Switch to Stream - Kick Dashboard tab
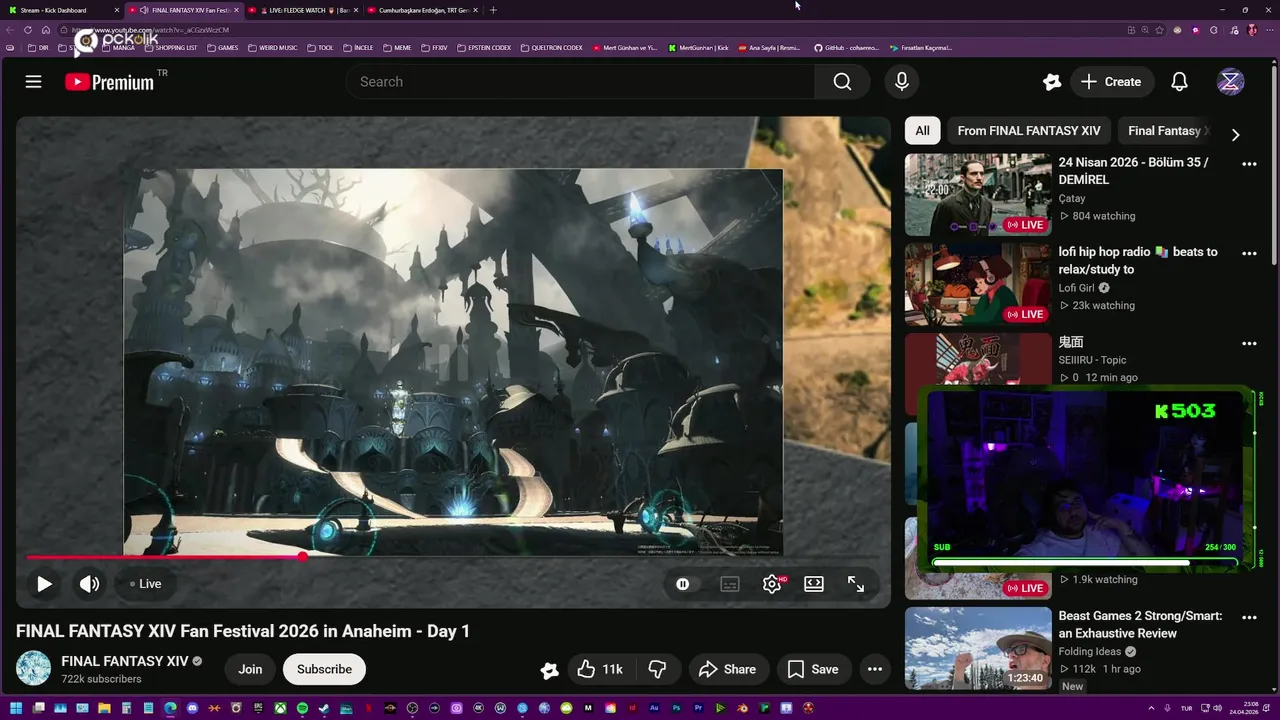Image resolution: width=1280 pixels, height=720 pixels. coord(62,10)
